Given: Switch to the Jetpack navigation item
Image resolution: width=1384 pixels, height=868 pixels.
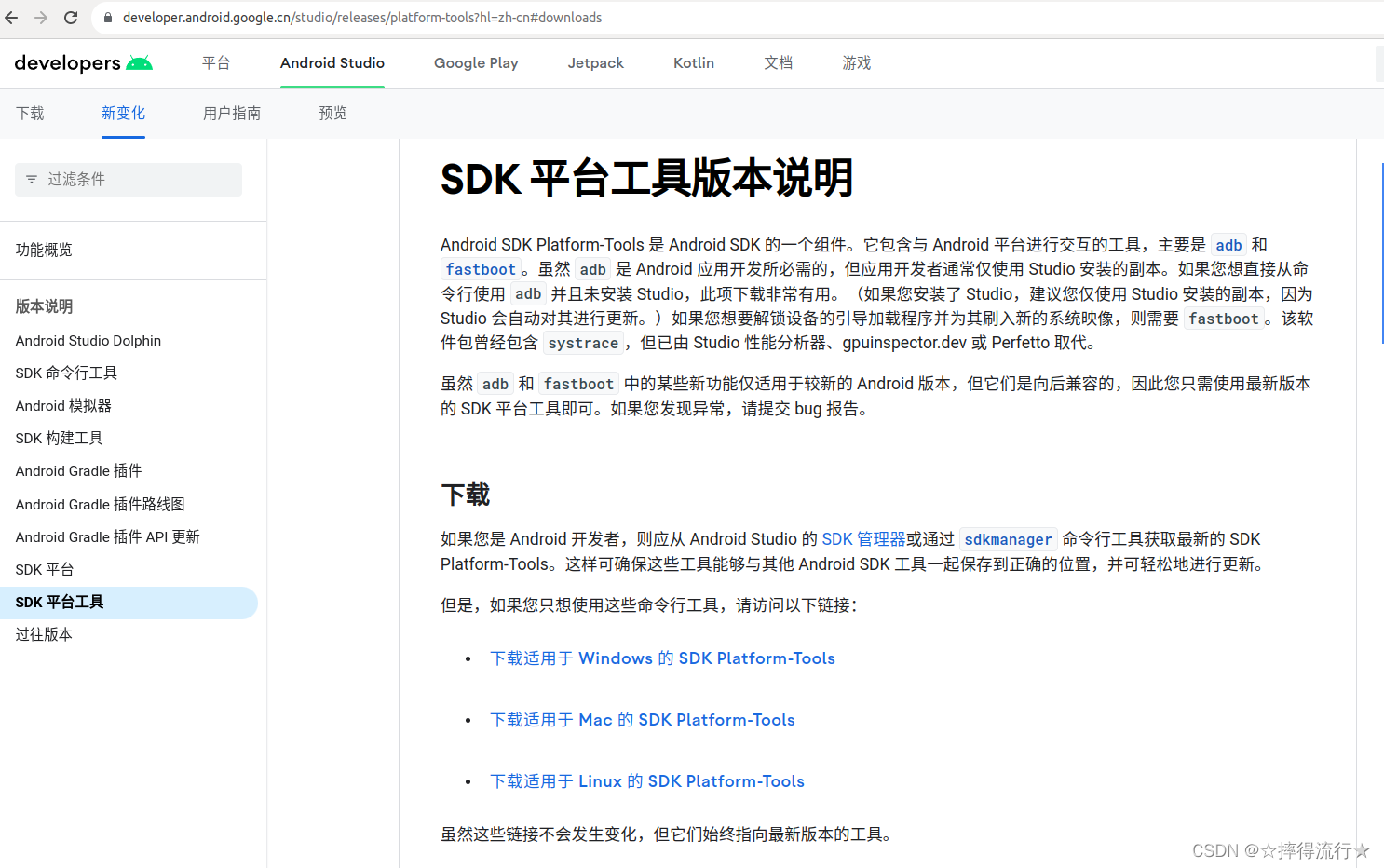Looking at the screenshot, I should coord(596,63).
